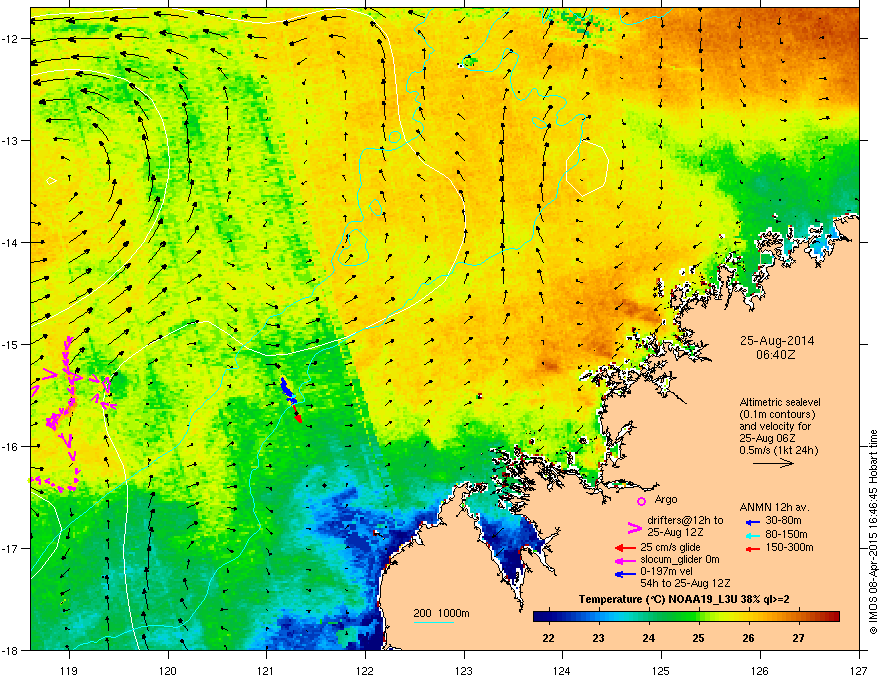880x680 pixels.
Task: Click the (0.1m contours) text
Action: coord(777,414)
